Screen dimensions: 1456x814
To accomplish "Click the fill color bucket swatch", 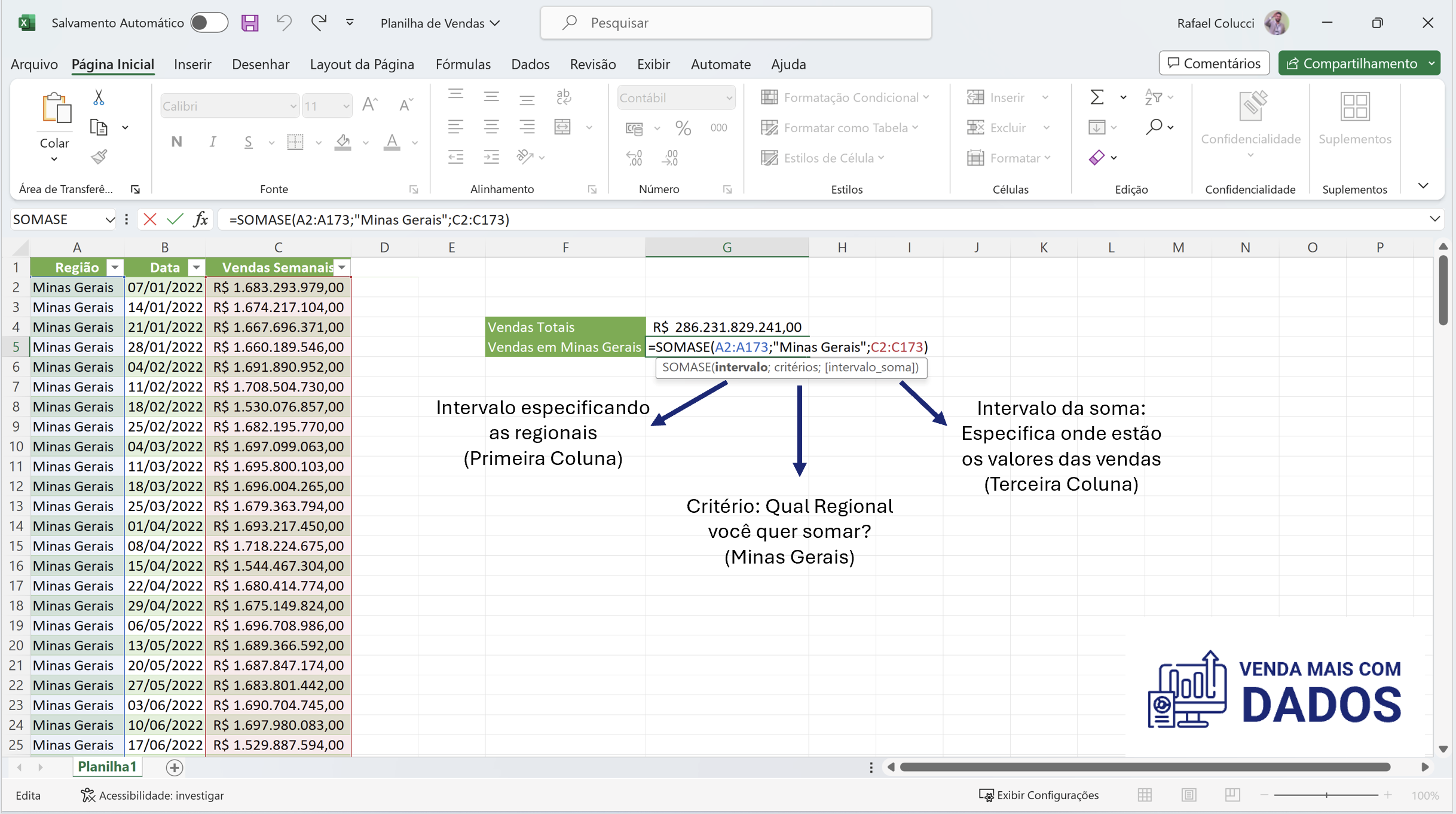I will click(342, 142).
